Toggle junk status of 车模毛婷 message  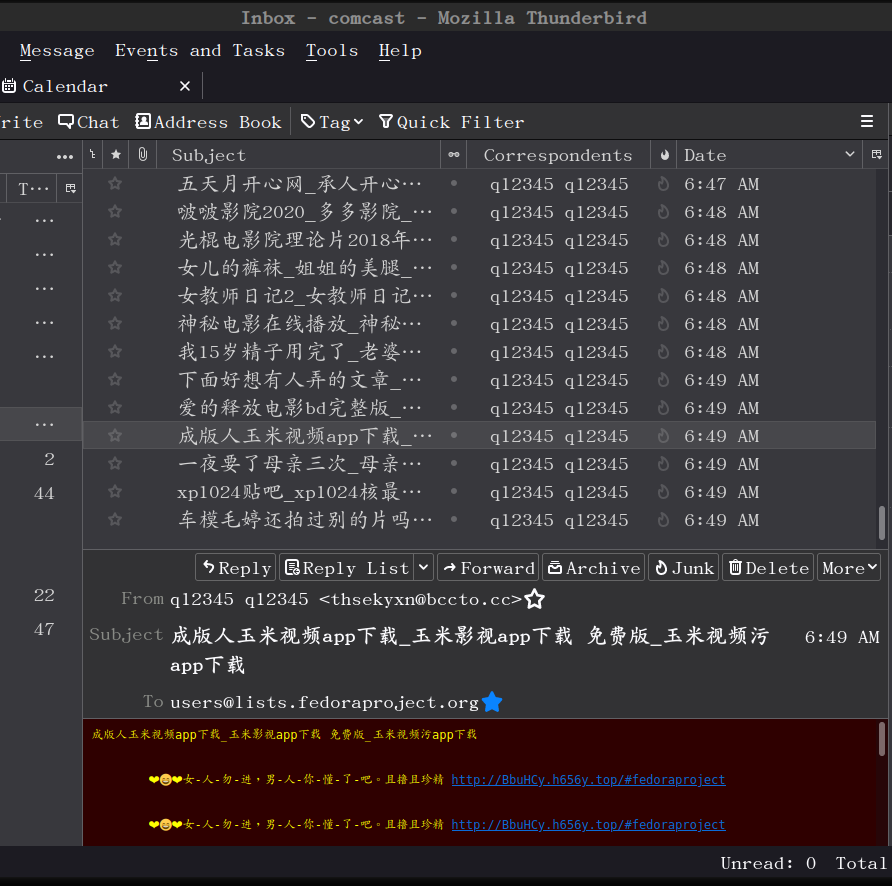[x=663, y=520]
